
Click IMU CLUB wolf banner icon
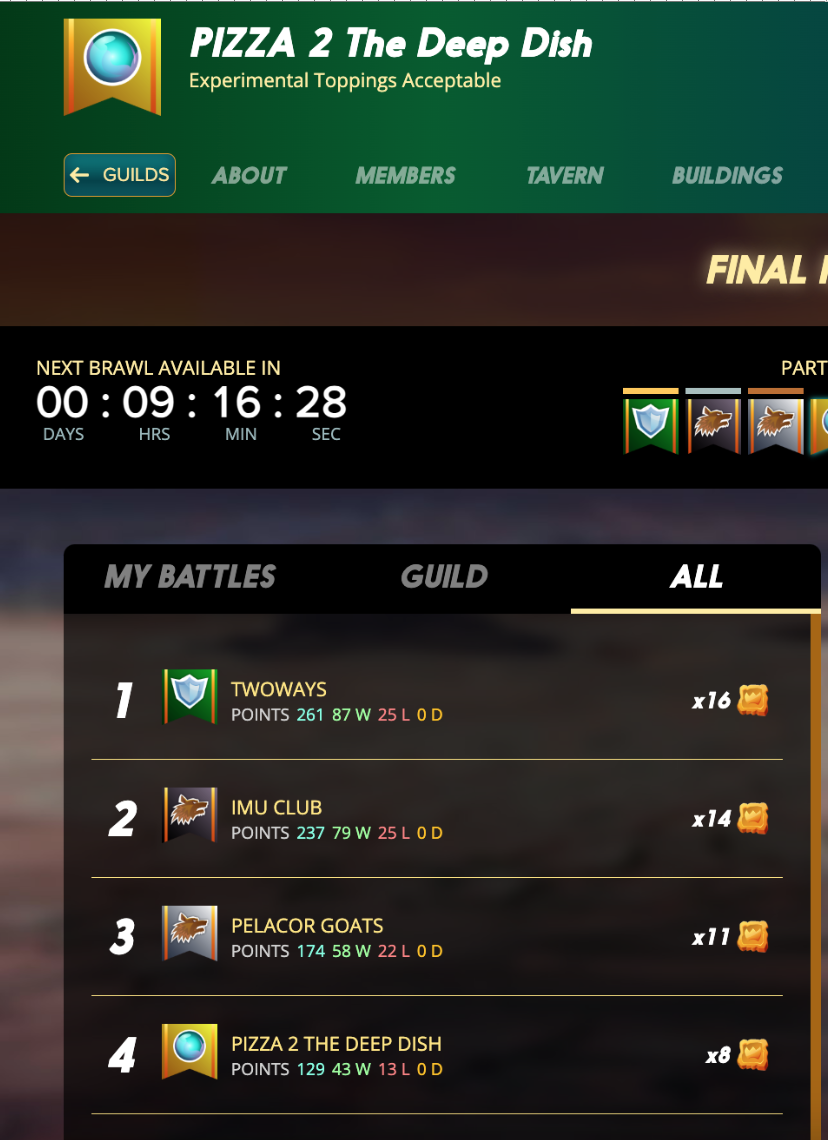coord(190,814)
